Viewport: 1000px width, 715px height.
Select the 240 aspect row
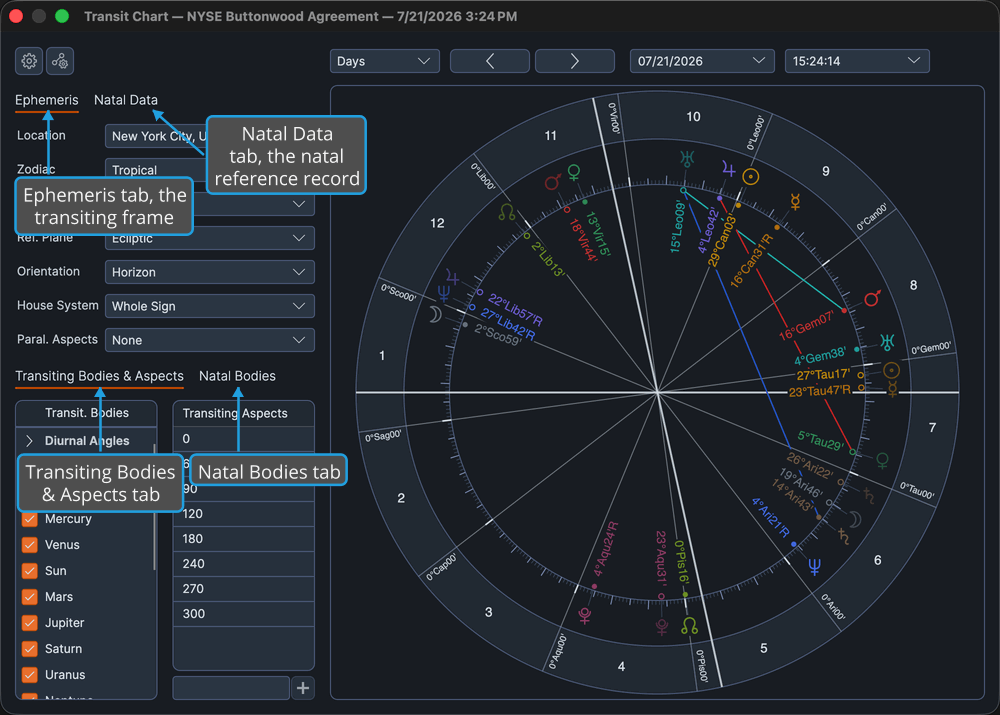pos(244,564)
